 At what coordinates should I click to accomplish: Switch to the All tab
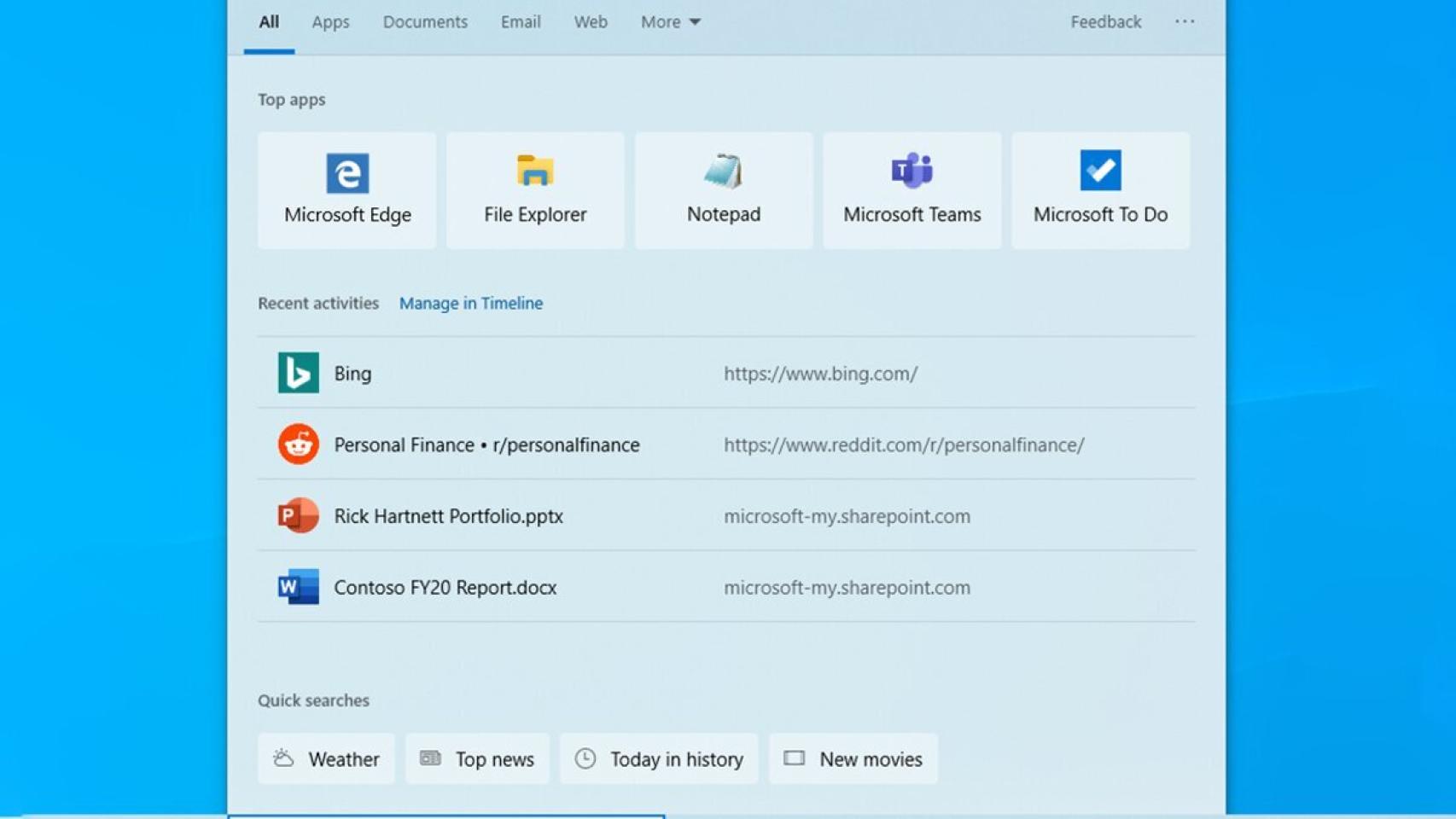click(x=269, y=22)
